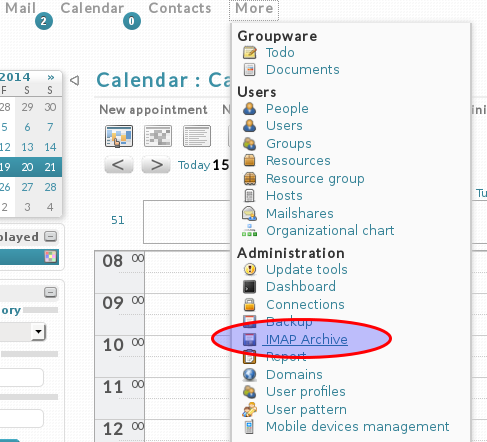Click the Todo notepad icon
This screenshot has width=487, height=442.
click(250, 53)
